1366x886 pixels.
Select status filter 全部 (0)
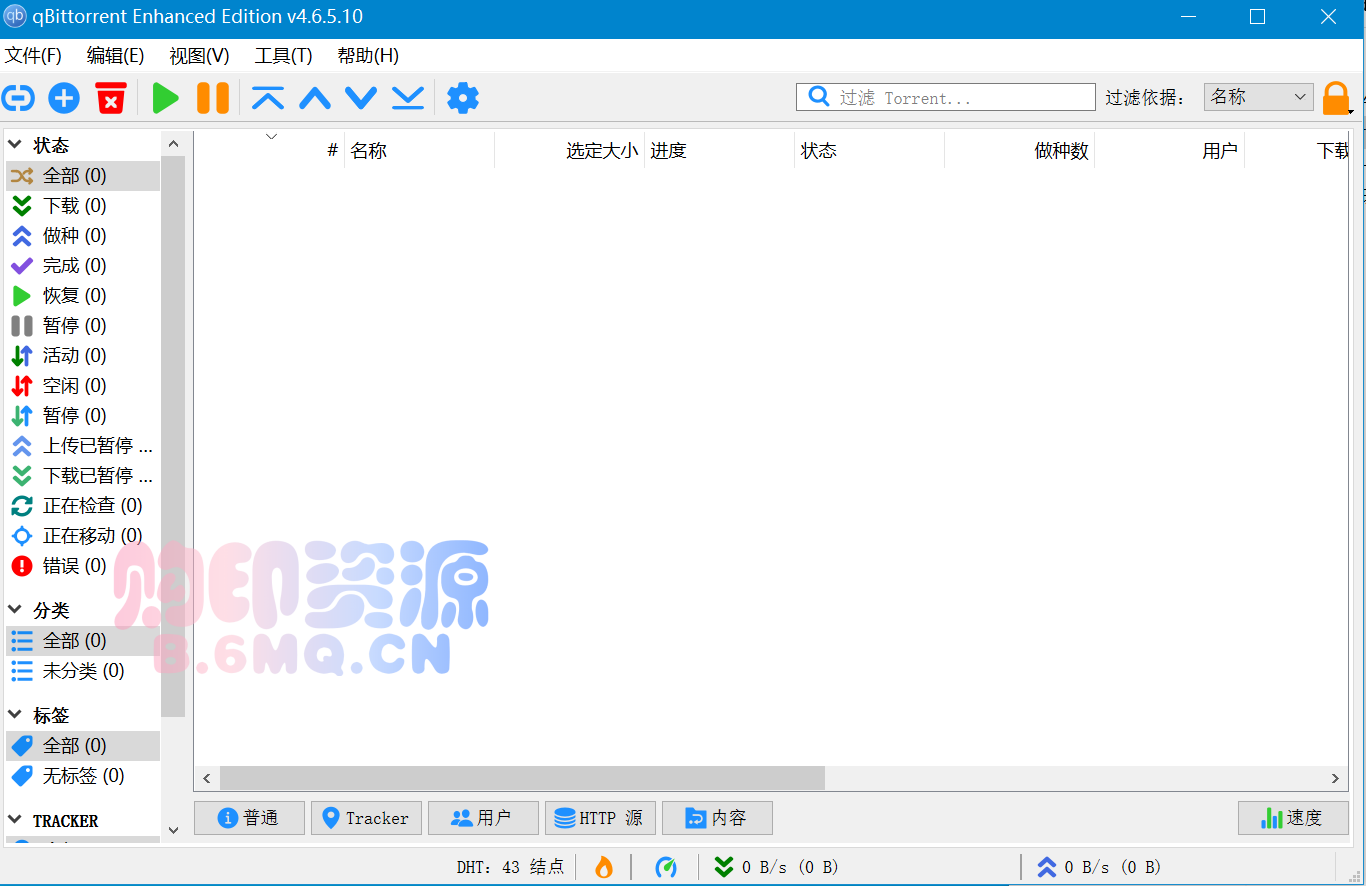pyautogui.click(x=83, y=176)
